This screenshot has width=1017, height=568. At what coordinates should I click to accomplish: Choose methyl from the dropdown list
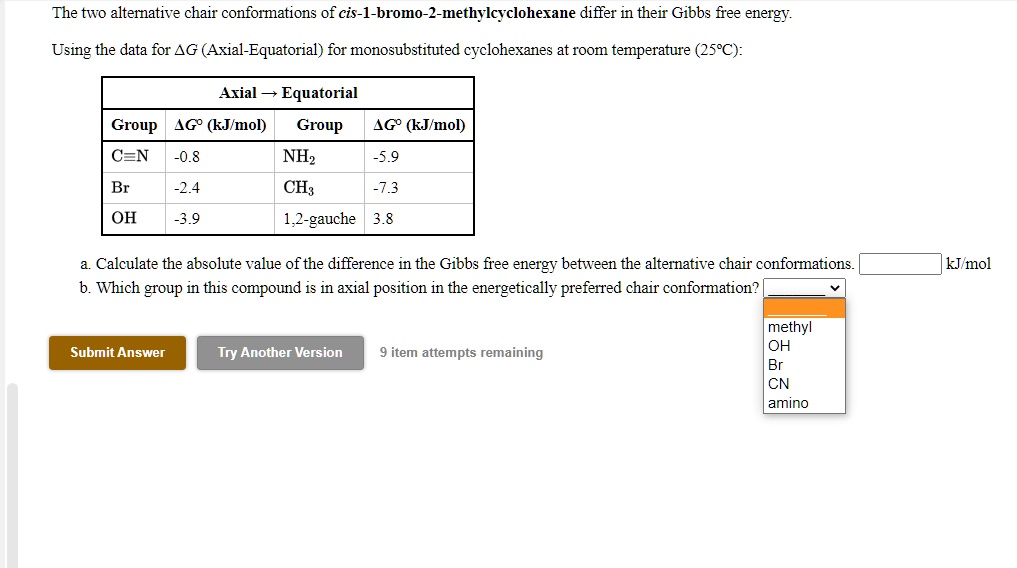(790, 327)
